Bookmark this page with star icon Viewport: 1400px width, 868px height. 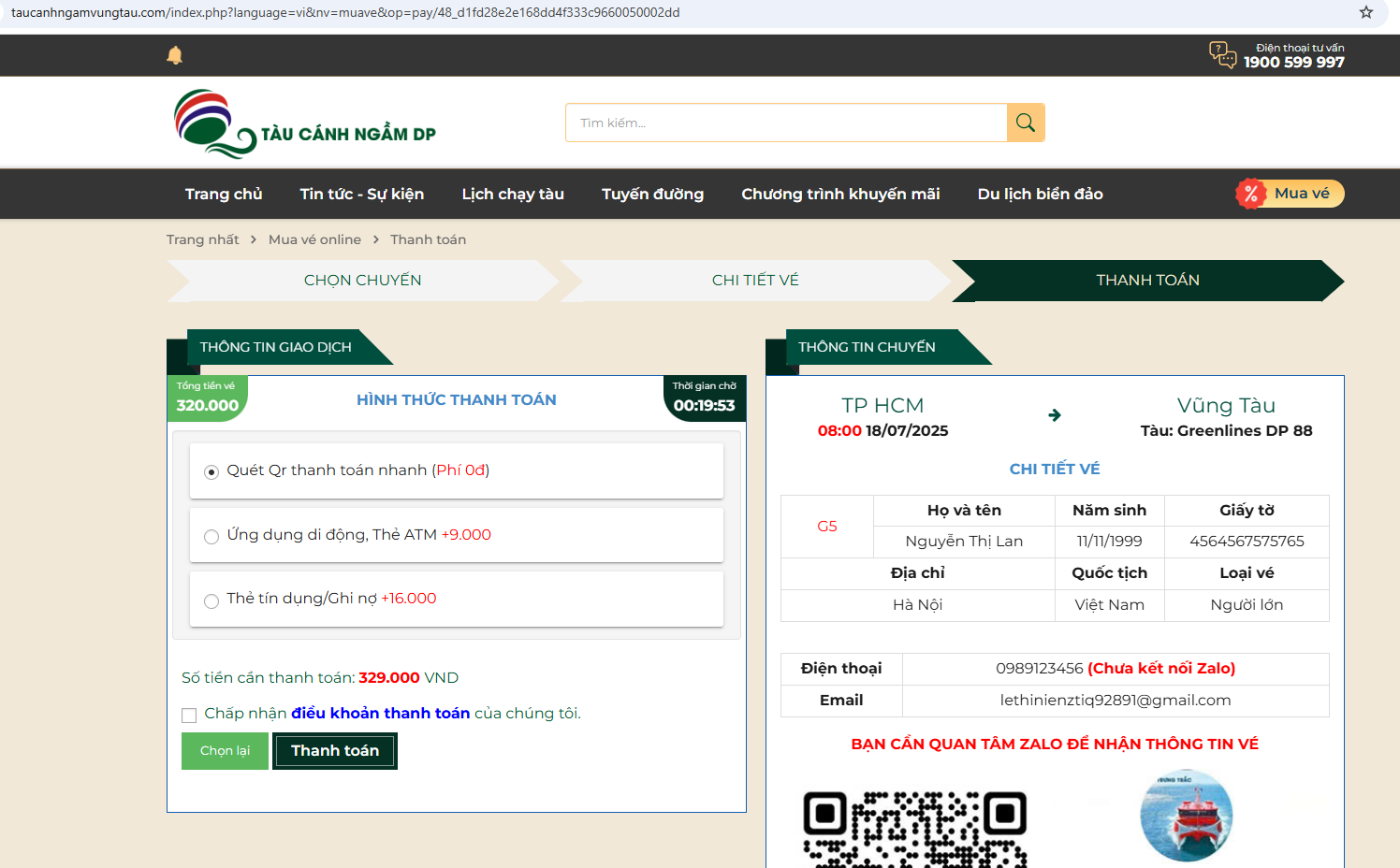click(x=1366, y=13)
